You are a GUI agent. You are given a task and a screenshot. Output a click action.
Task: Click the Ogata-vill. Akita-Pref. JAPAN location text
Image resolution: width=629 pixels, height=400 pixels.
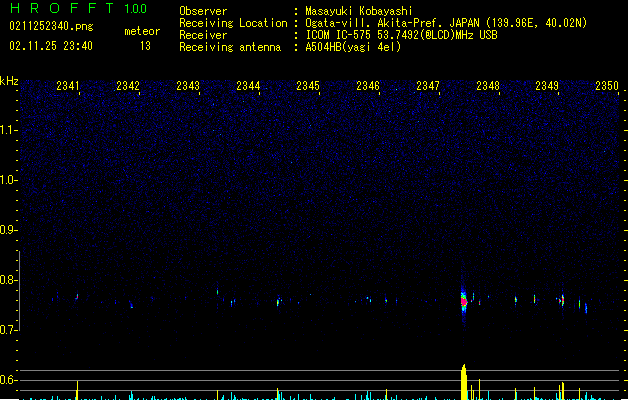coord(446,23)
